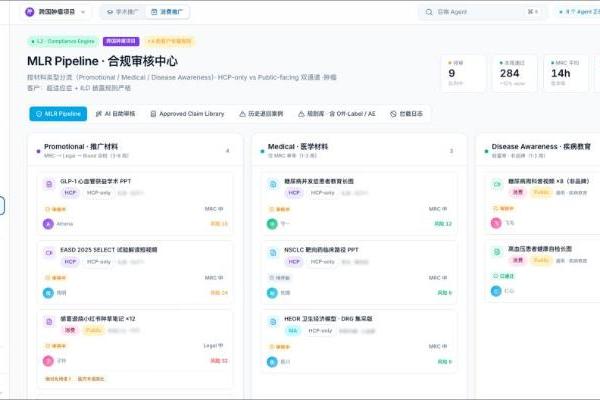Open the project switcher dropdown chevron

[83, 12]
